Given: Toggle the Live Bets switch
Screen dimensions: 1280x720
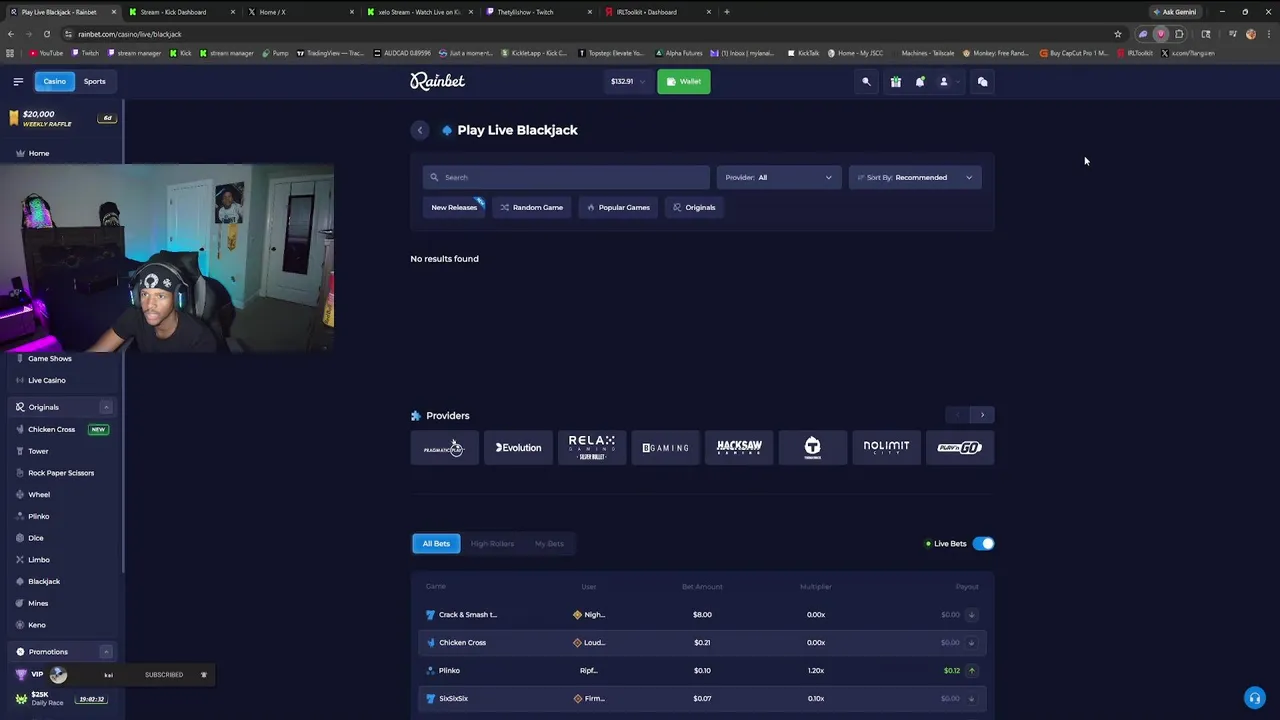Looking at the screenshot, I should pos(984,544).
